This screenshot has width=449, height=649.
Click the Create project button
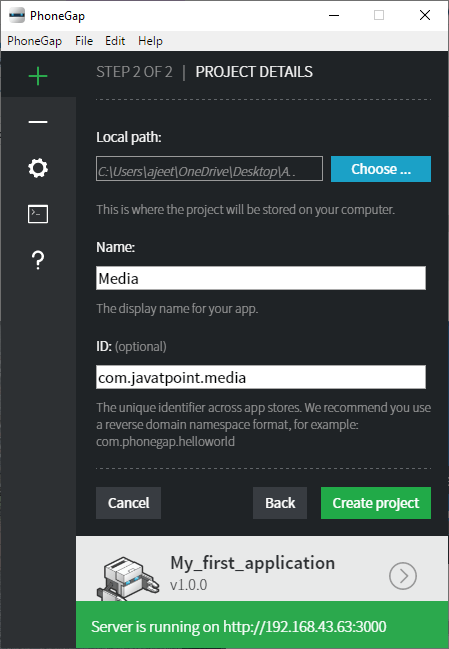tap(376, 503)
